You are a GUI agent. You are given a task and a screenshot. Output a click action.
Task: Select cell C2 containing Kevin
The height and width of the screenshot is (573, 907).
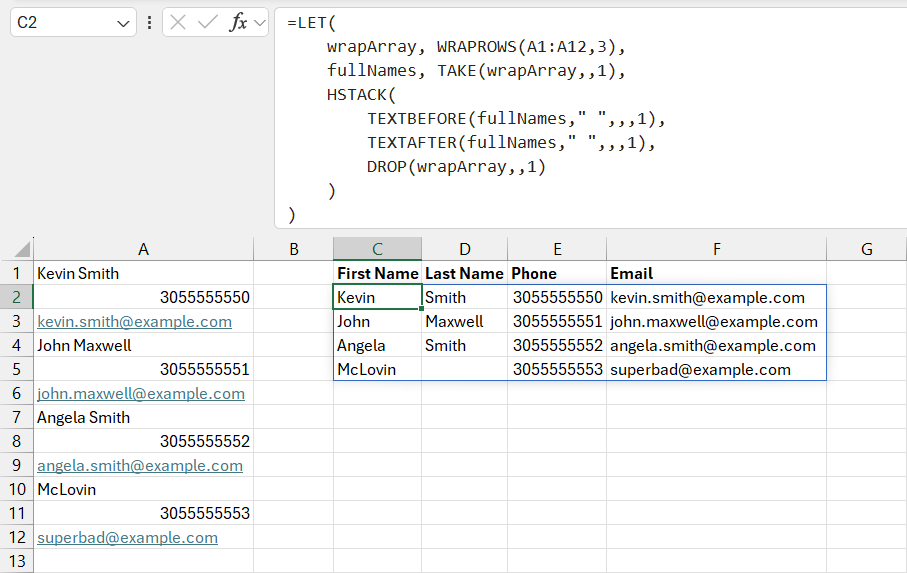377,297
